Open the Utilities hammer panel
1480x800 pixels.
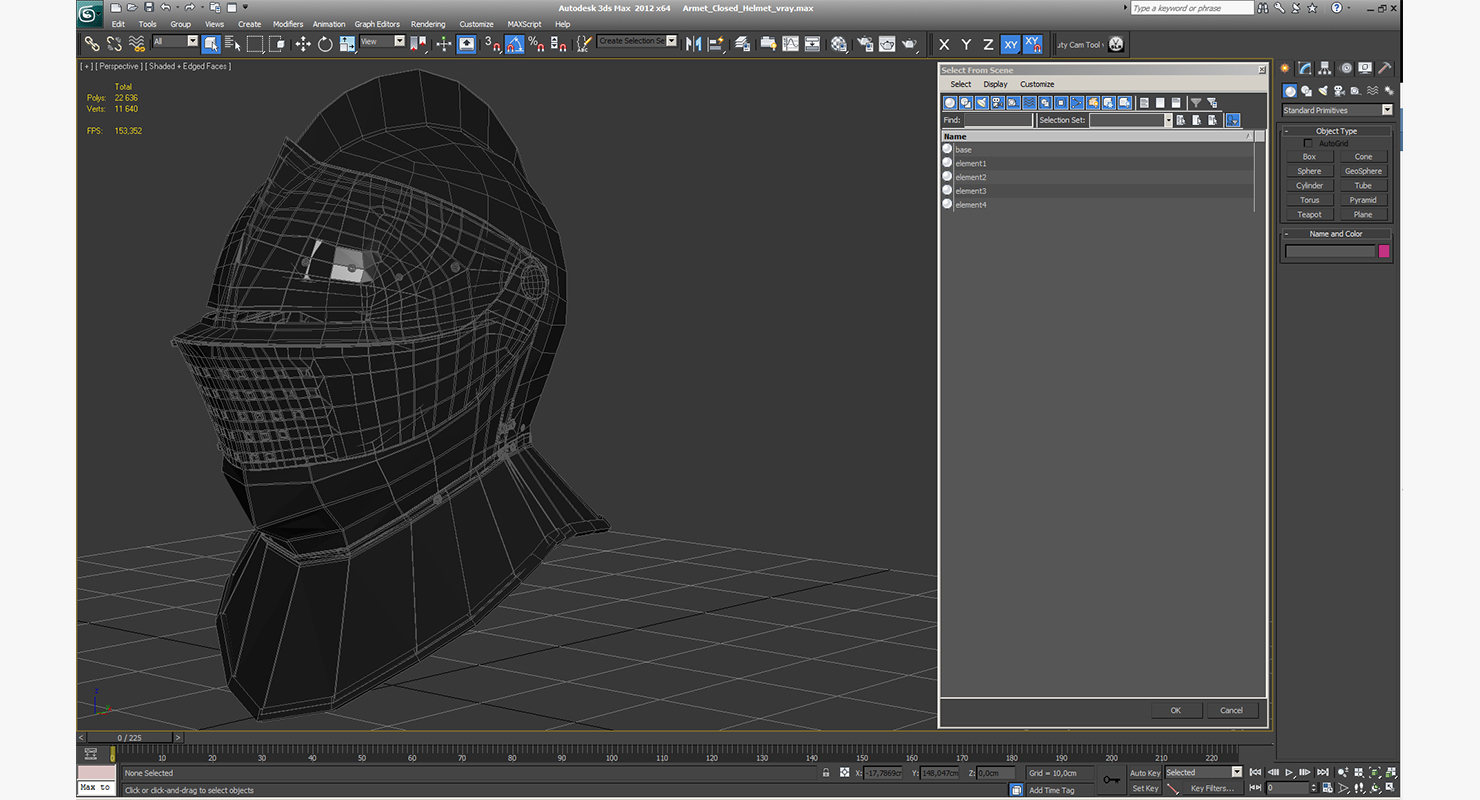click(1384, 68)
